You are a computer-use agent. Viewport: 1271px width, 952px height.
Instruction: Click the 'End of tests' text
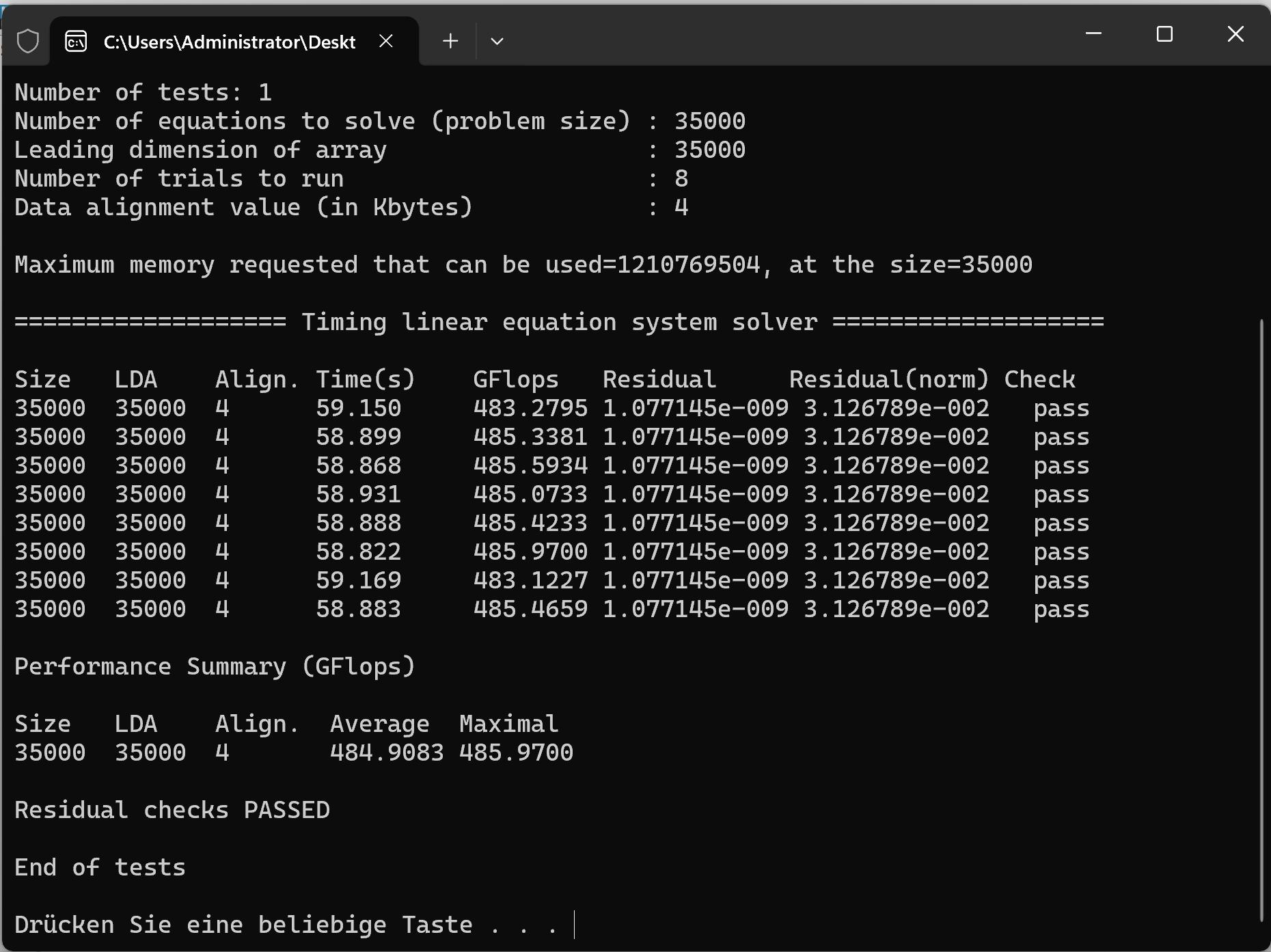pyautogui.click(x=100, y=867)
